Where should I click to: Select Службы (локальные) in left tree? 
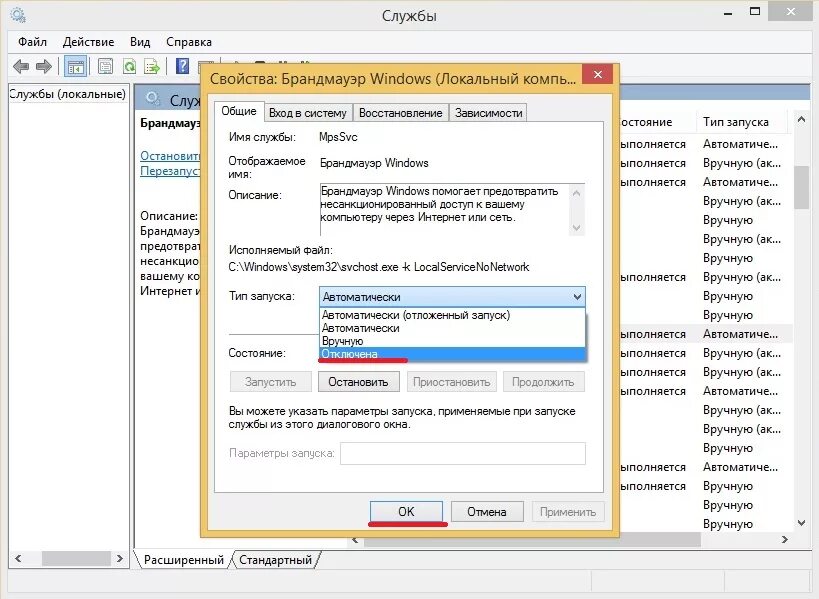click(x=67, y=94)
